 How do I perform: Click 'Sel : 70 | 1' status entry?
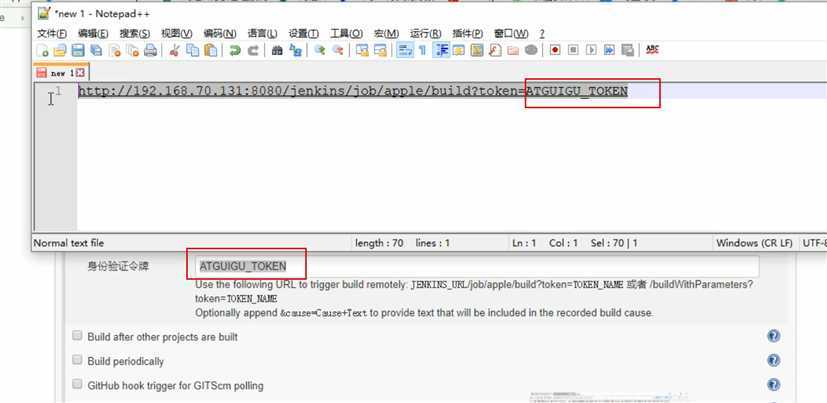613,243
